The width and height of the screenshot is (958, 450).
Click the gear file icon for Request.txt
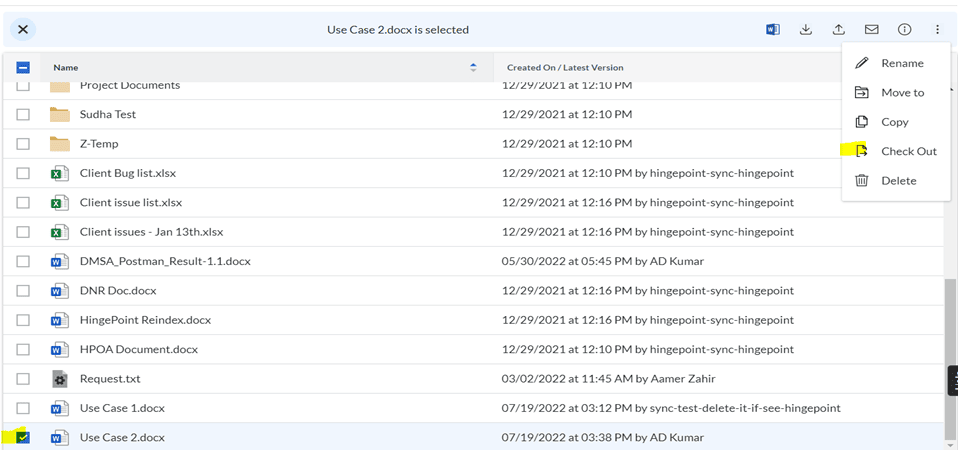(x=59, y=379)
